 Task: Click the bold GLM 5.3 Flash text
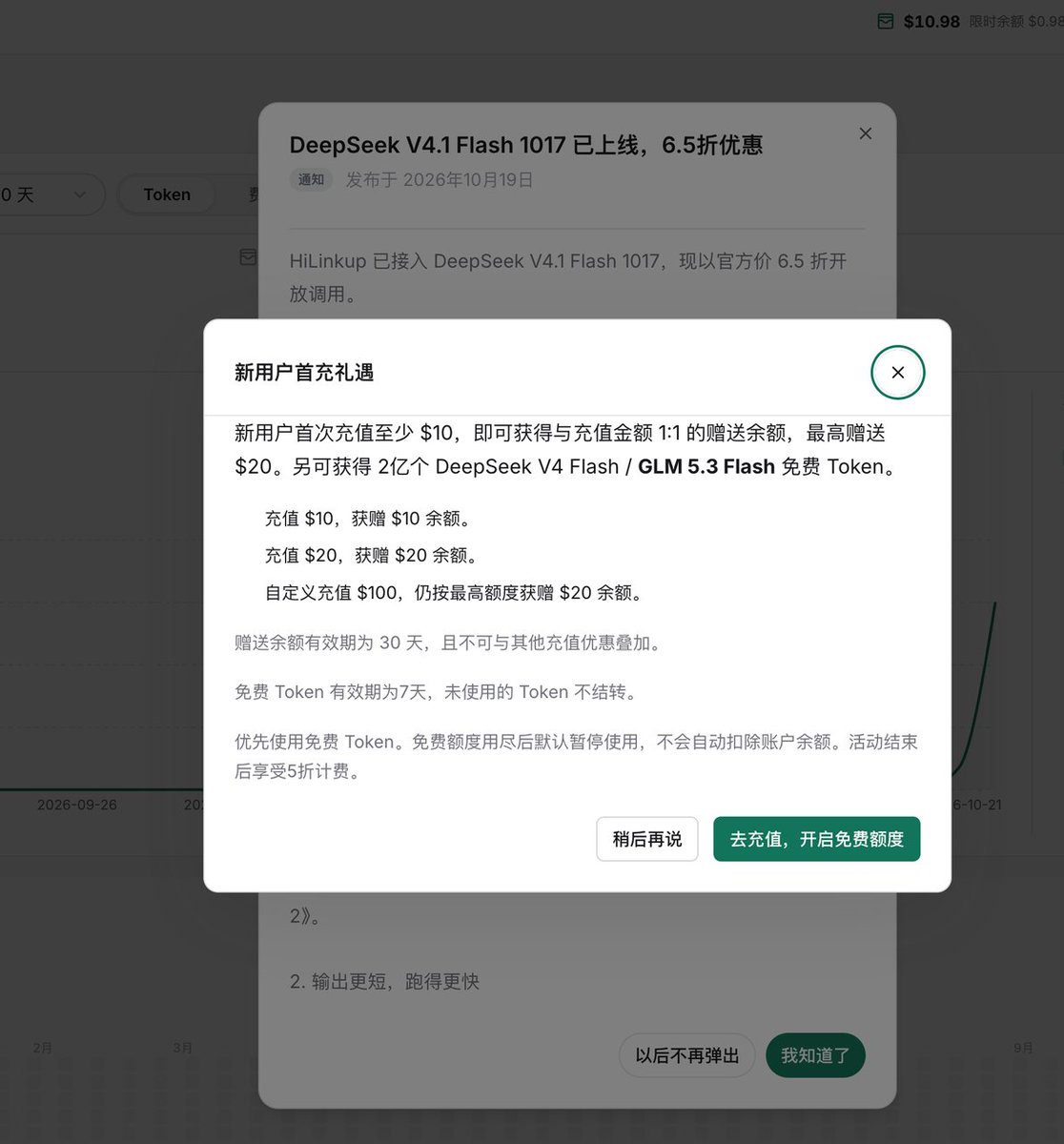click(706, 466)
